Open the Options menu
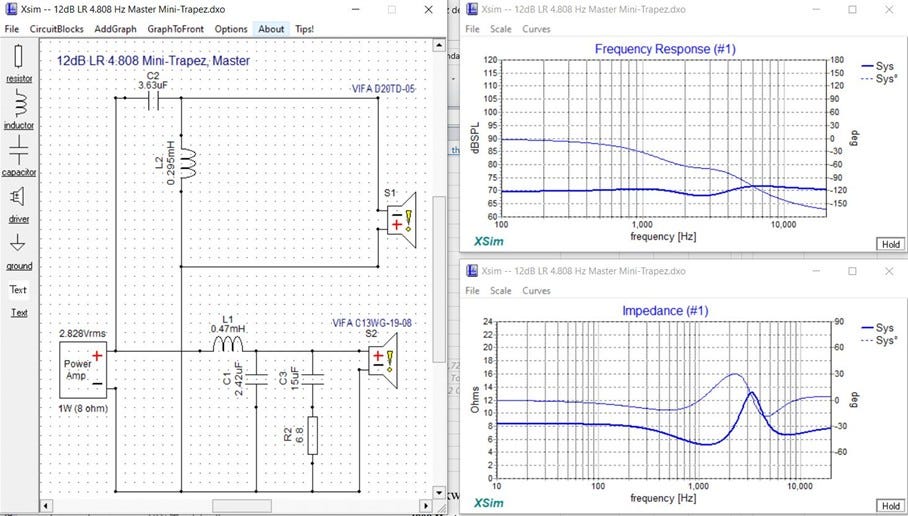Image resolution: width=908 pixels, height=516 pixels. coord(231,29)
